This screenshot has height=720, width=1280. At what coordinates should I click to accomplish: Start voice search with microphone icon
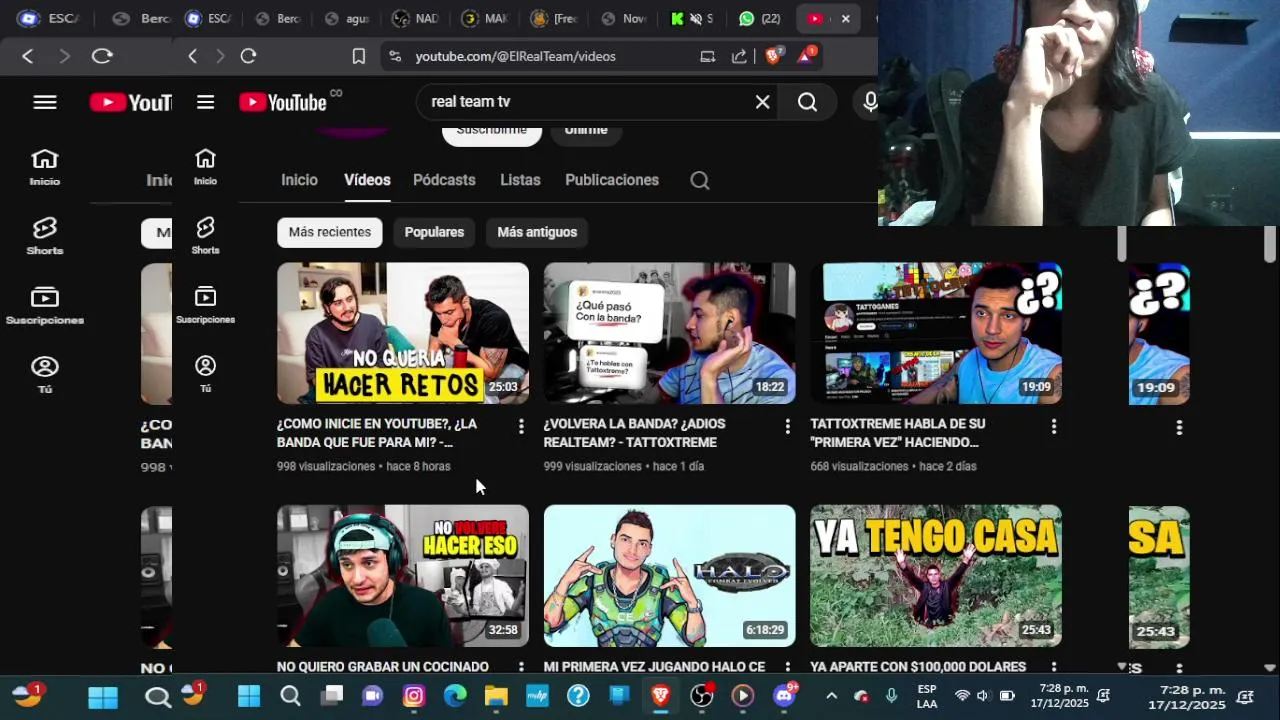pos(868,102)
